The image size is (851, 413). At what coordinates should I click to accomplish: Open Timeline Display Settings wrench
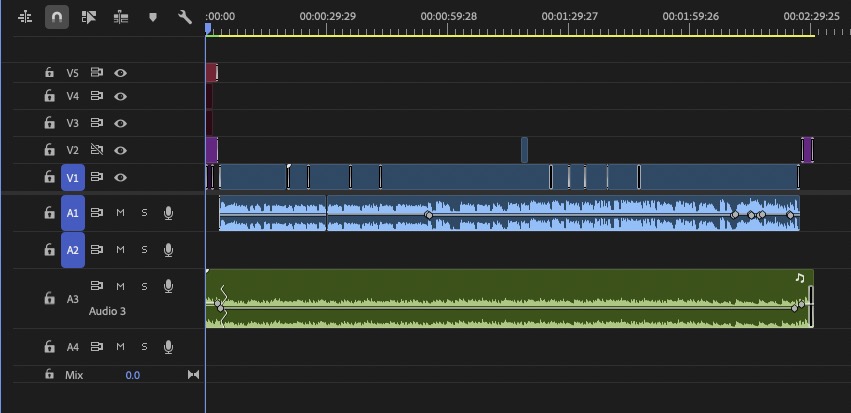[185, 17]
